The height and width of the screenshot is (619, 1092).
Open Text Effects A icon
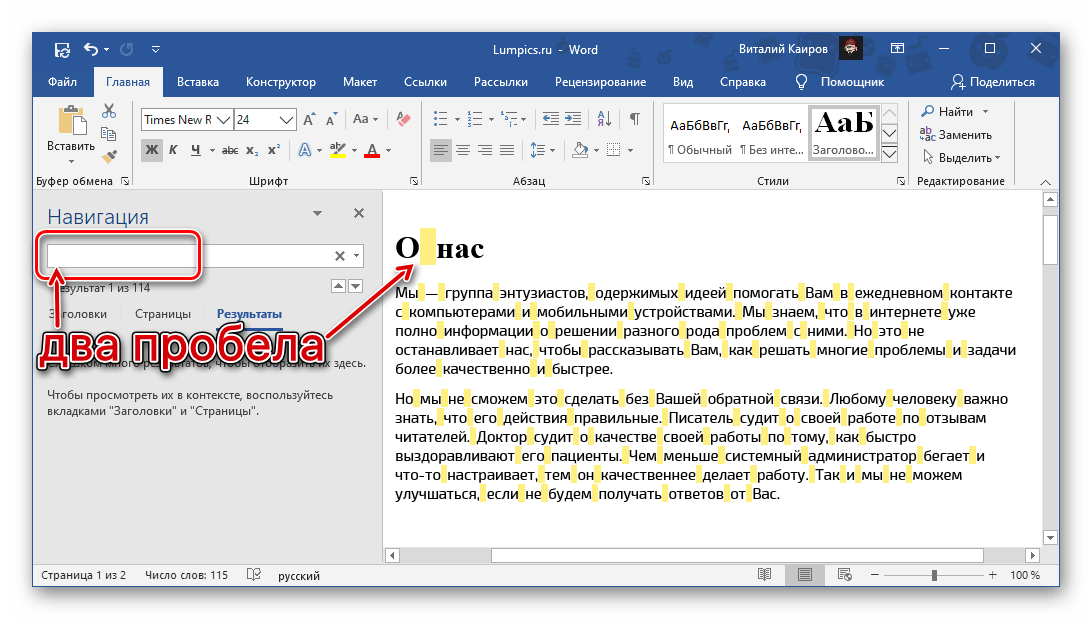pos(304,150)
